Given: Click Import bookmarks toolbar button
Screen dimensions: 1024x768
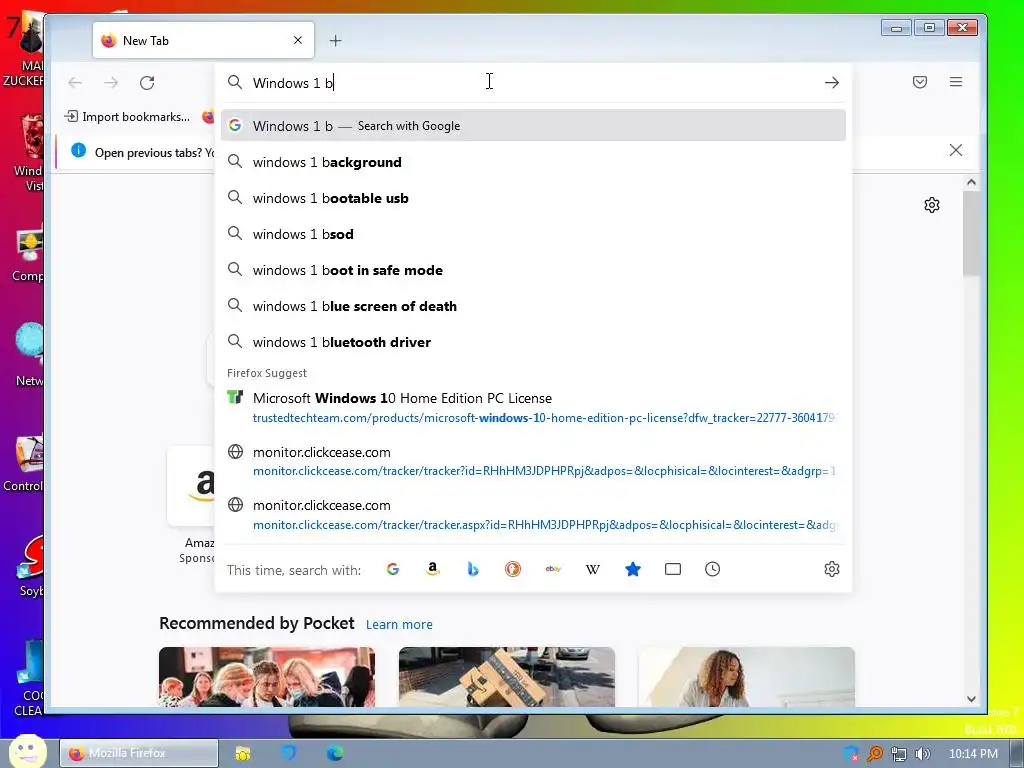Looking at the screenshot, I should pyautogui.click(x=127, y=117).
